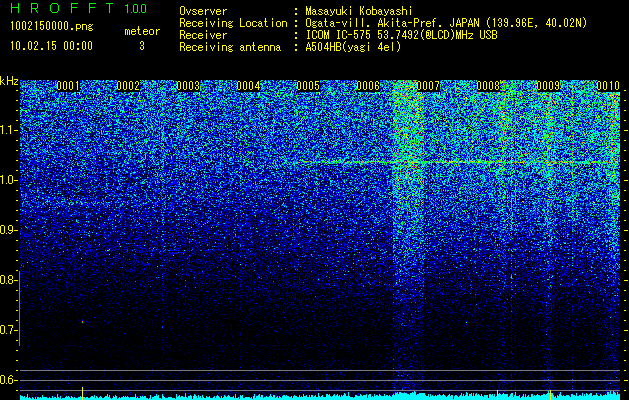The height and width of the screenshot is (400, 629).
Task: Click time marker 0001 on spectrogram
Action: (68, 86)
